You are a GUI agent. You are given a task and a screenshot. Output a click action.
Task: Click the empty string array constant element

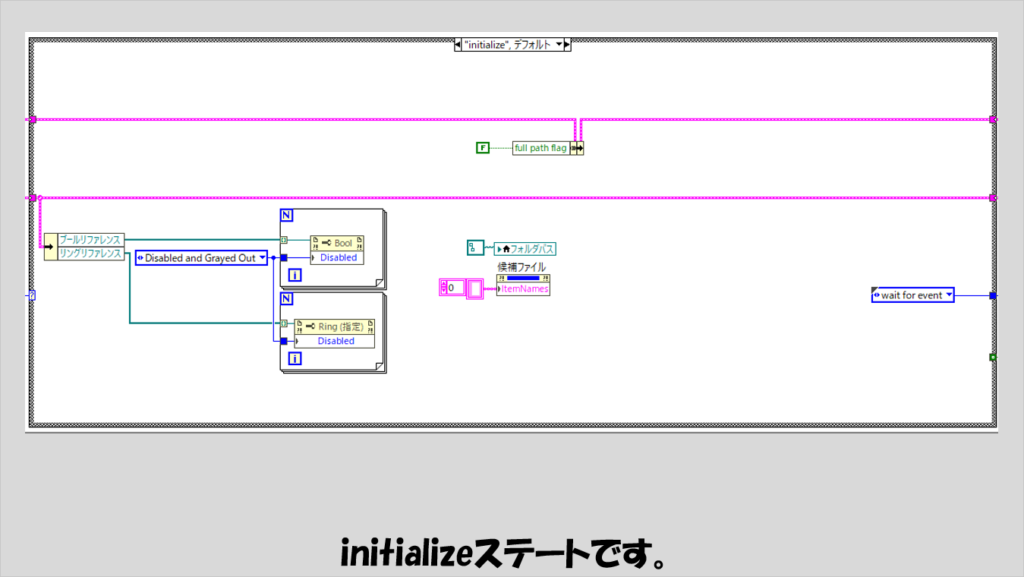474,288
